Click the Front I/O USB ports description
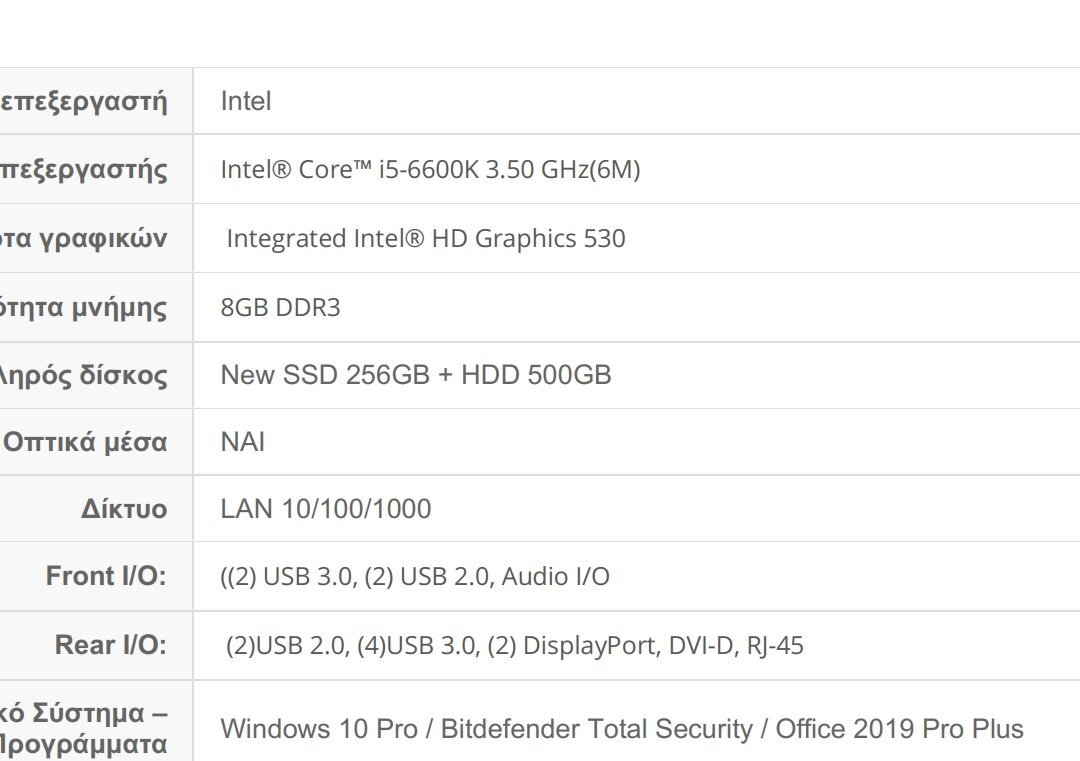The height and width of the screenshot is (761, 1080). click(x=415, y=576)
